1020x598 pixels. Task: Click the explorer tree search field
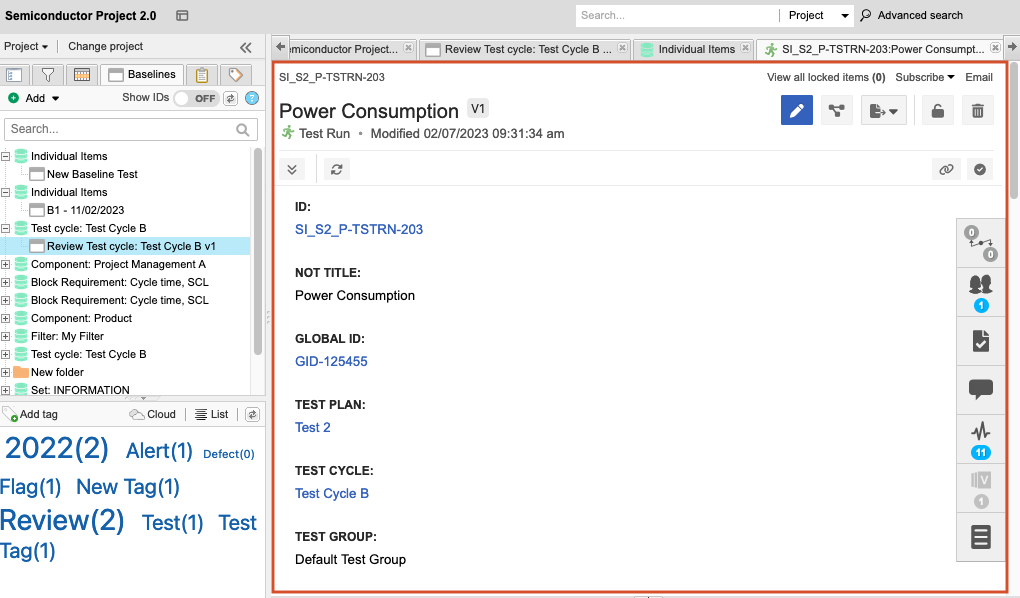point(120,129)
